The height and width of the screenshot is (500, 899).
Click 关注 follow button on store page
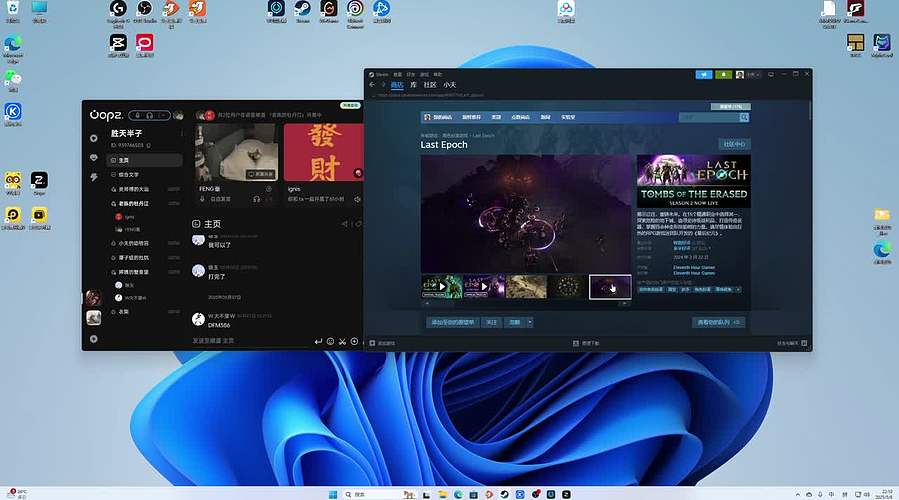tap(491, 322)
